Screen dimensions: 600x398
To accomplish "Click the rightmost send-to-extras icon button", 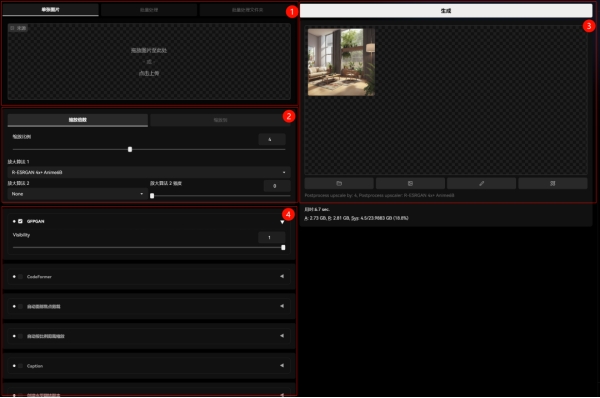I will point(553,183).
